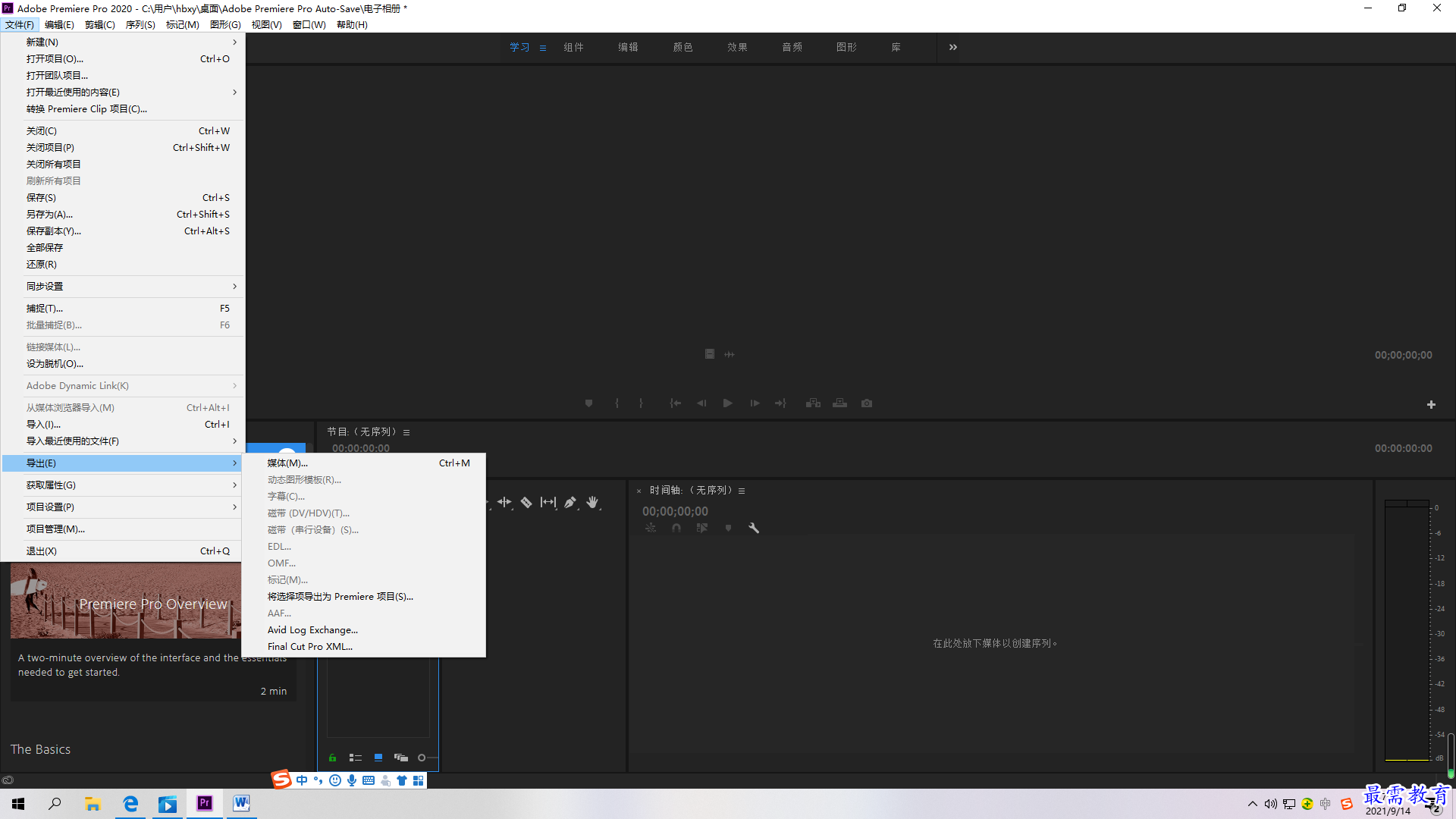This screenshot has width=1456, height=819.
Task: Play the source monitor clip
Action: pyautogui.click(x=727, y=403)
